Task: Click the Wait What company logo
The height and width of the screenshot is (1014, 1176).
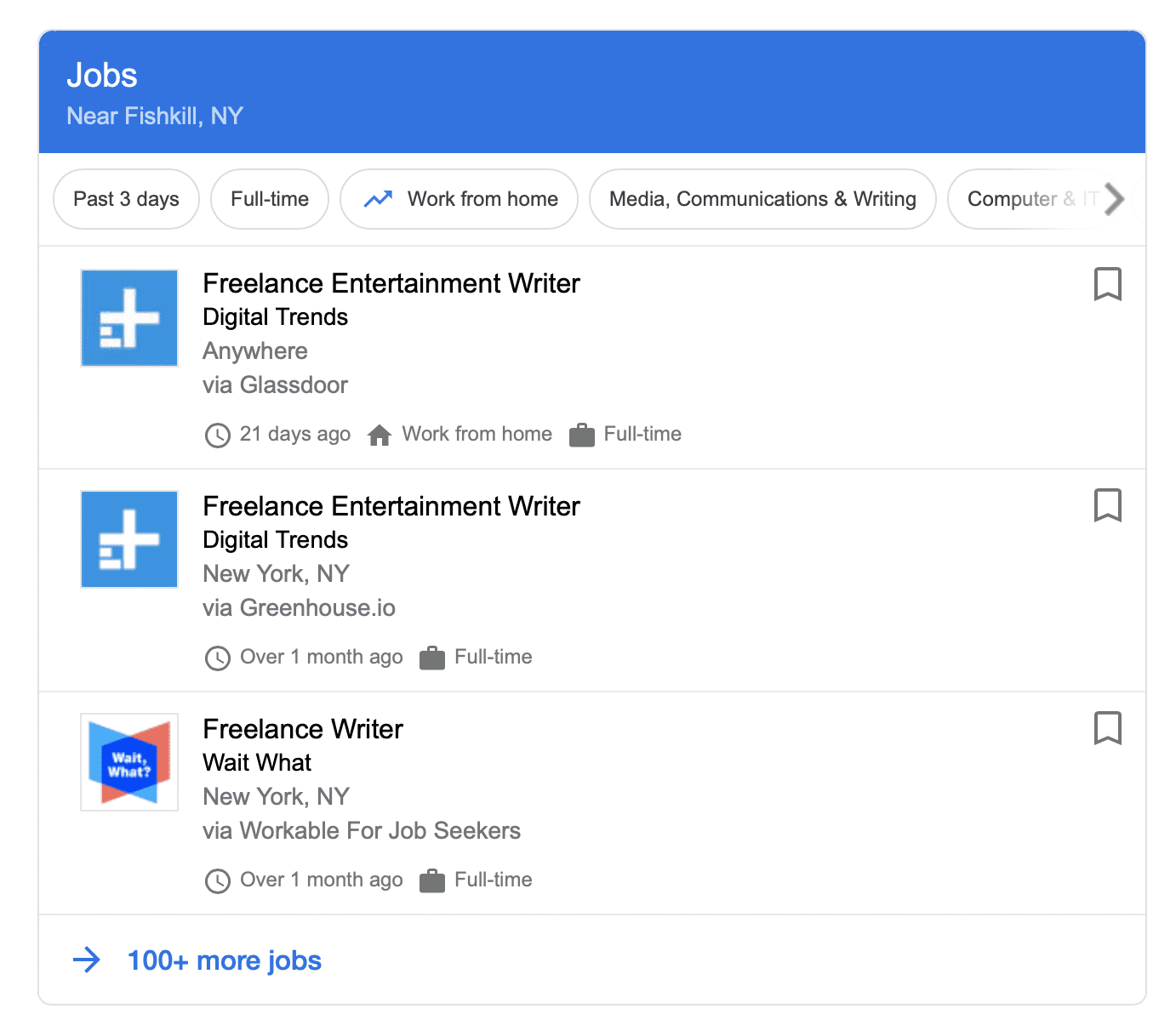Action: point(128,762)
